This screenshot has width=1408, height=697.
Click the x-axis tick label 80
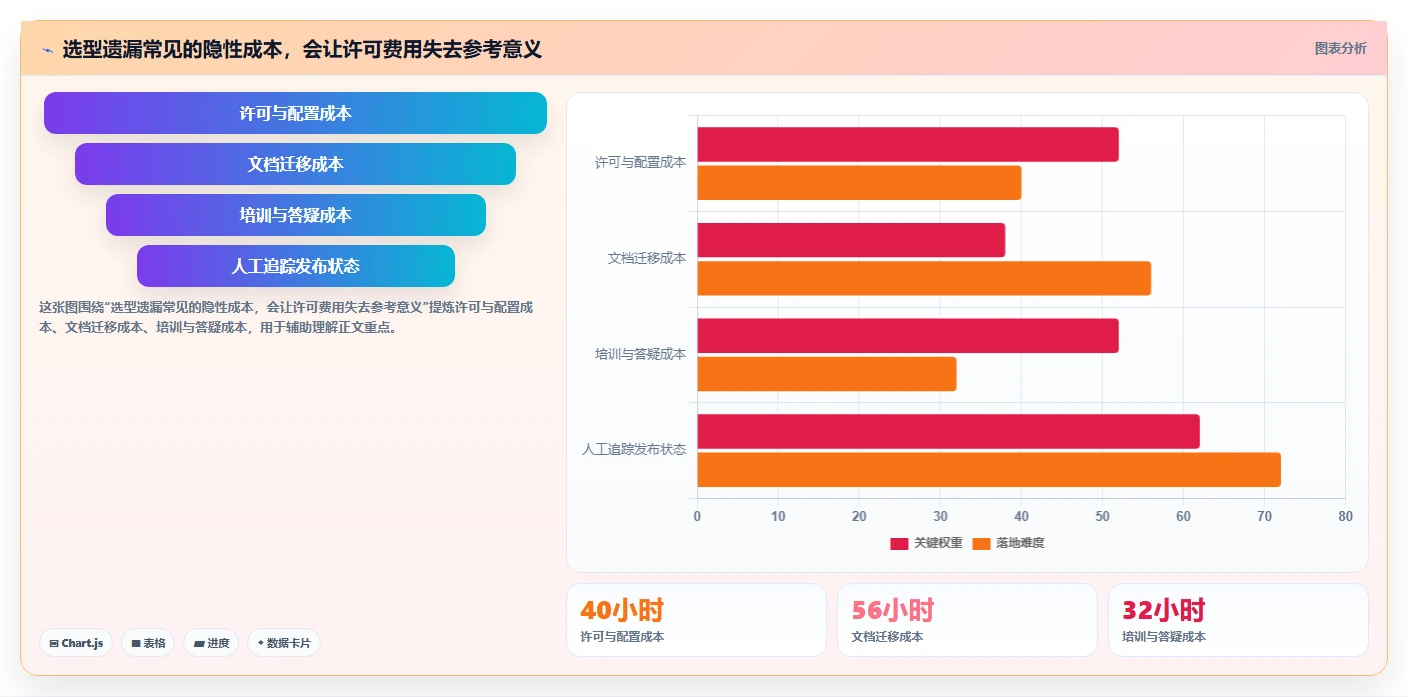click(x=1345, y=516)
